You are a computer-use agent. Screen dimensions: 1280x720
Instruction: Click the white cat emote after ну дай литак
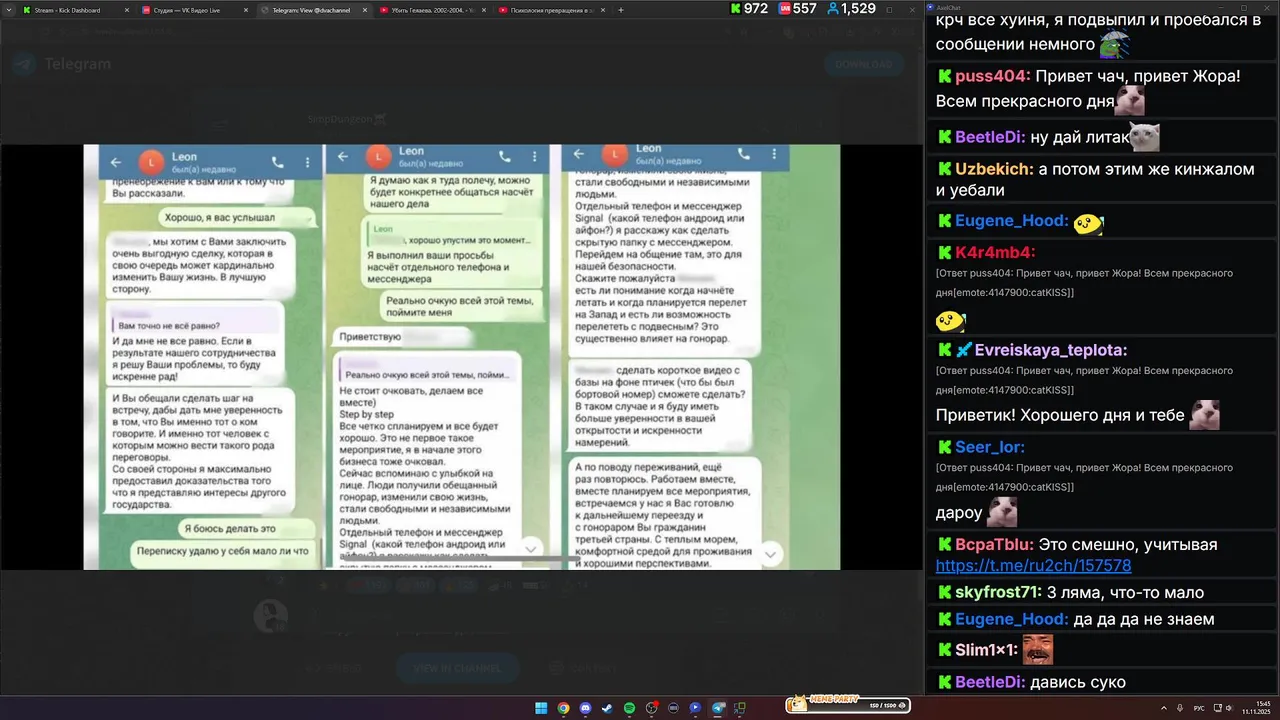1144,137
